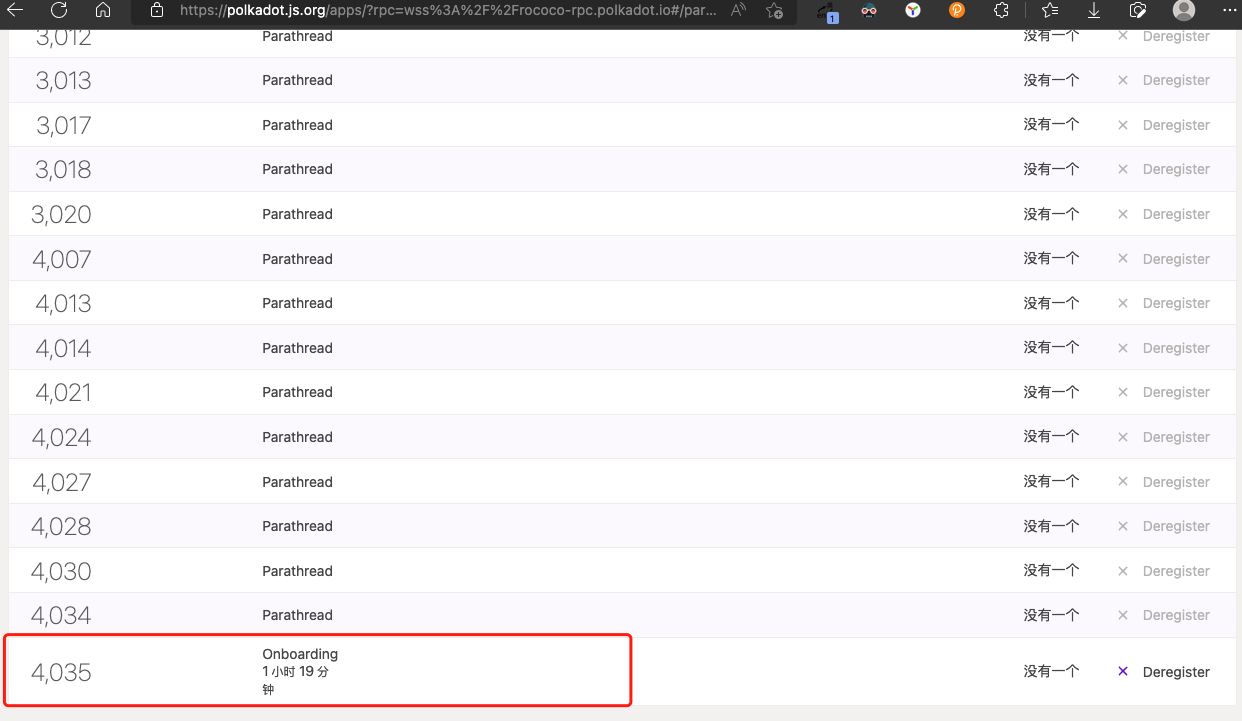Select para ID 4,027

[x=62, y=483]
